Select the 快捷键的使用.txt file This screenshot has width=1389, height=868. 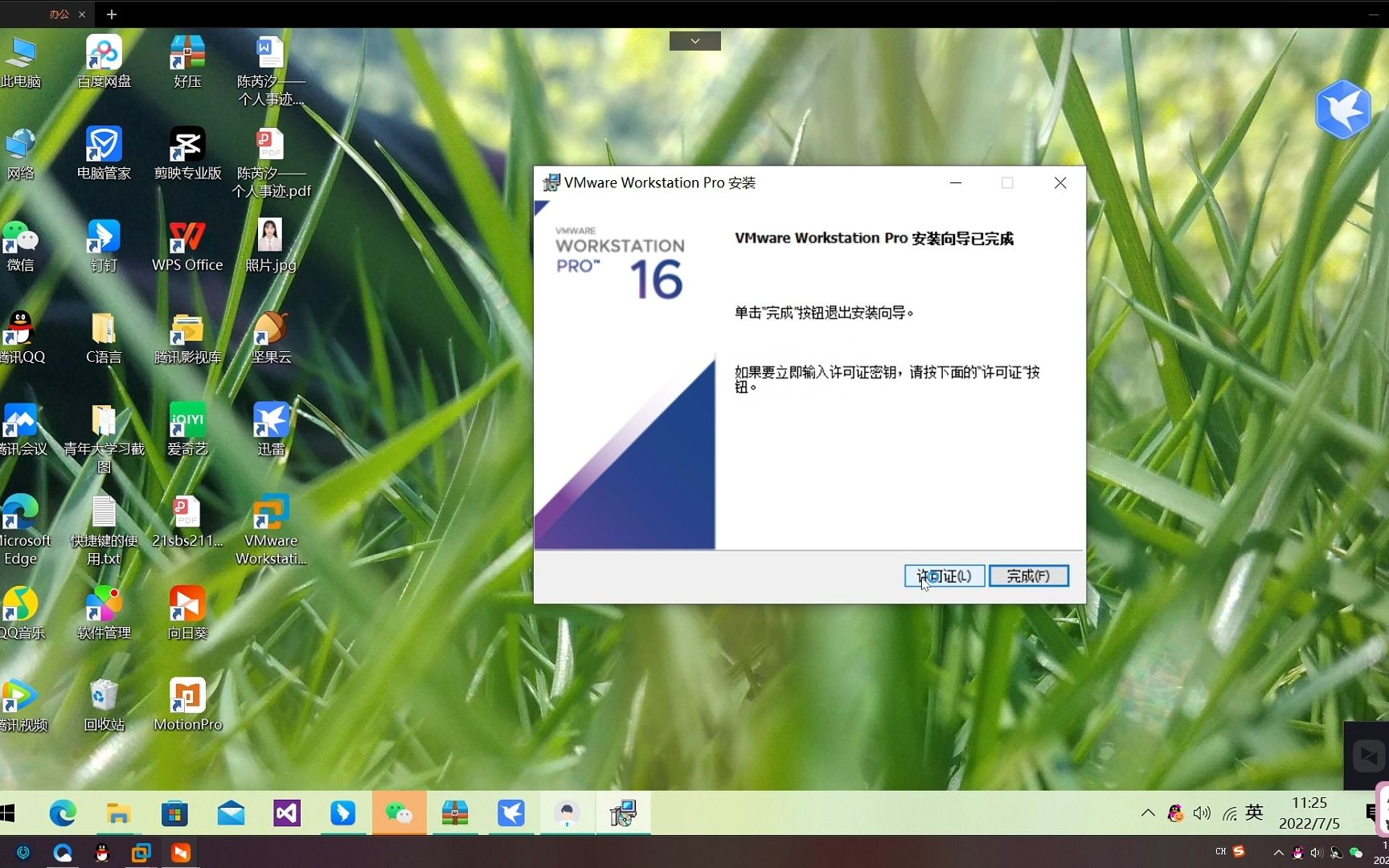pyautogui.click(x=104, y=530)
